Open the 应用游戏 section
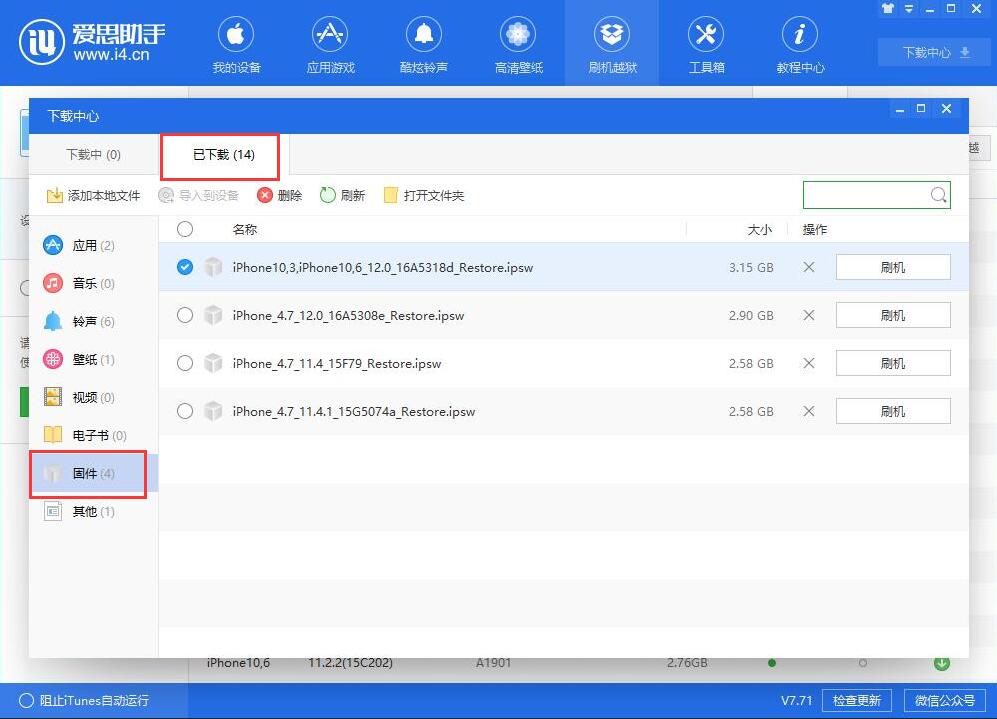This screenshot has width=997, height=719. click(x=330, y=42)
